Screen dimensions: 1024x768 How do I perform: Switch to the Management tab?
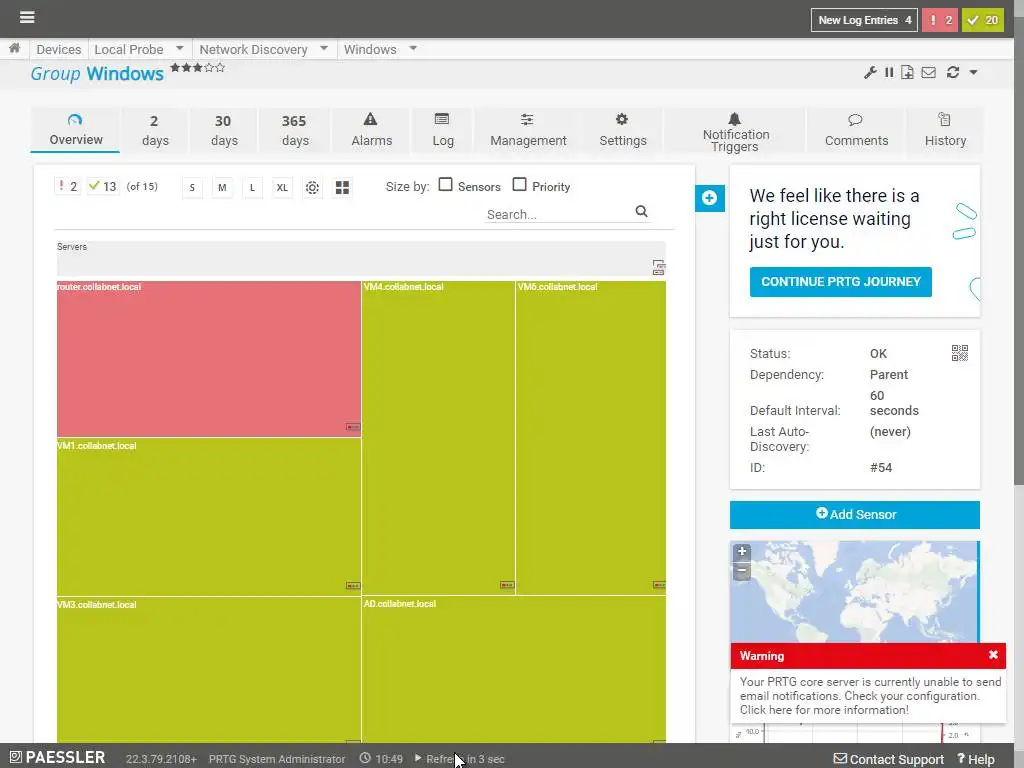(528, 131)
